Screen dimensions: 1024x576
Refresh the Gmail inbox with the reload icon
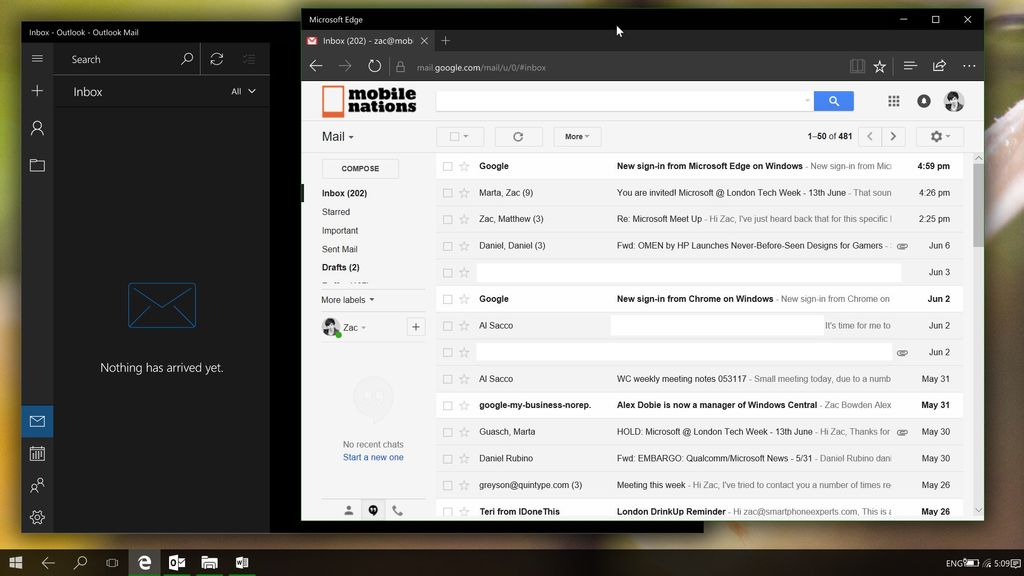[518, 136]
